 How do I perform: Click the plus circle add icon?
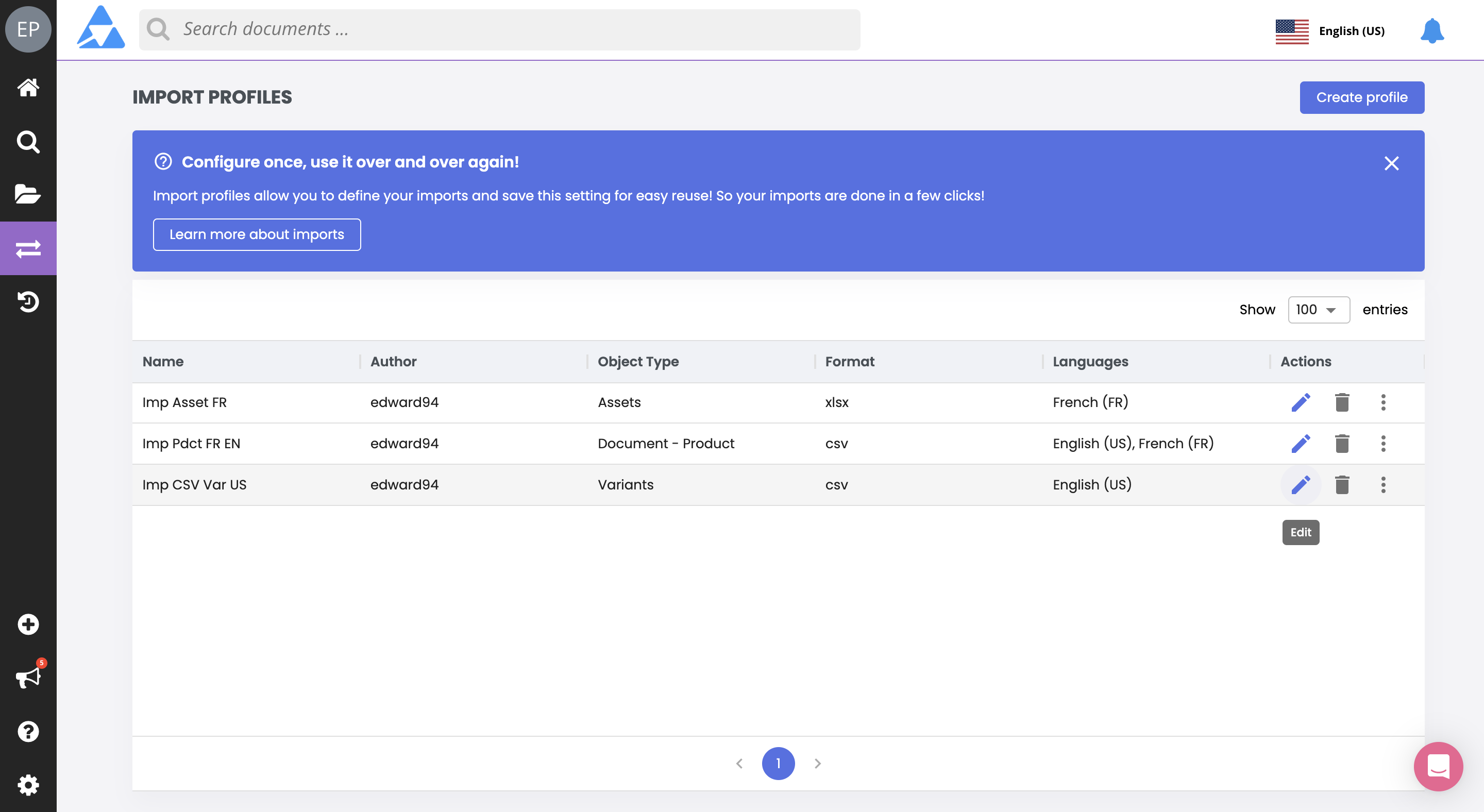tap(28, 624)
